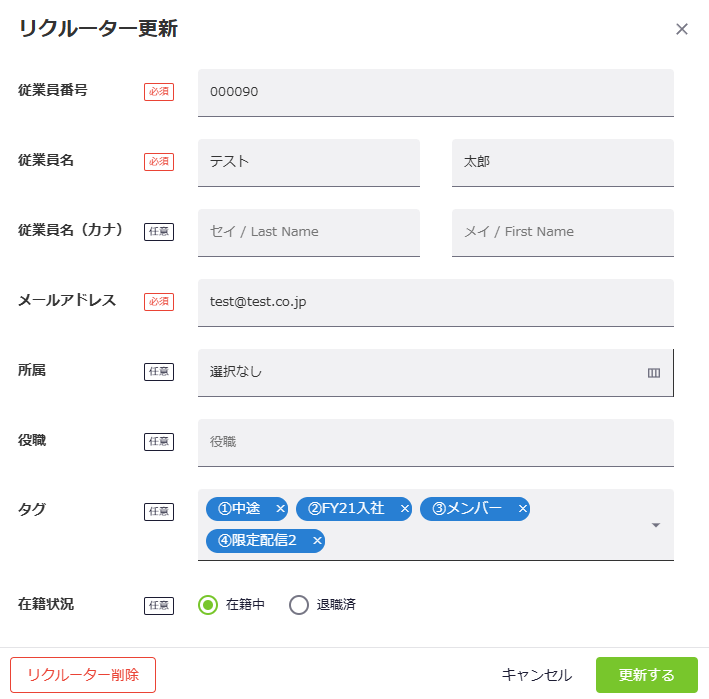The height and width of the screenshot is (699, 709).
Task: Click the 更新する button
Action: [646, 675]
